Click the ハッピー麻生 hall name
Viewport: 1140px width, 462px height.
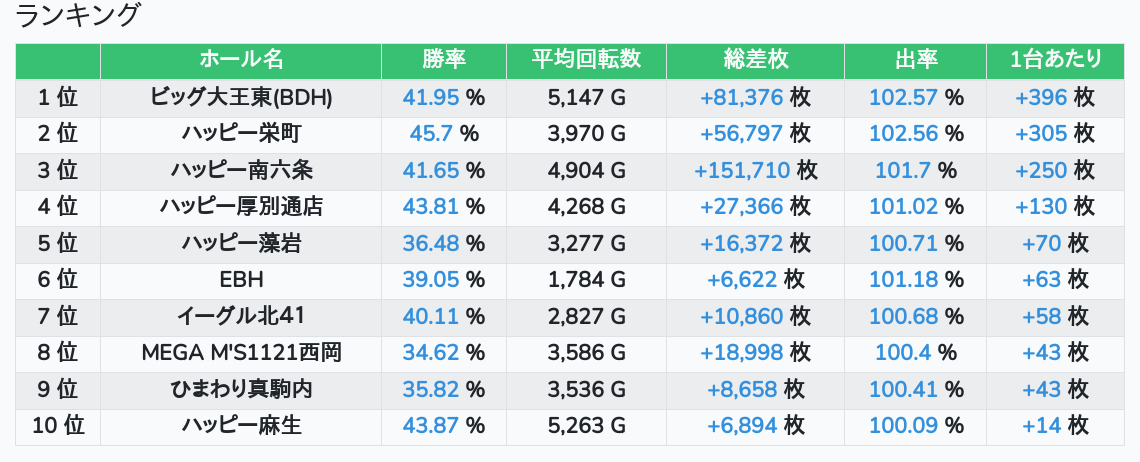[x=241, y=426]
